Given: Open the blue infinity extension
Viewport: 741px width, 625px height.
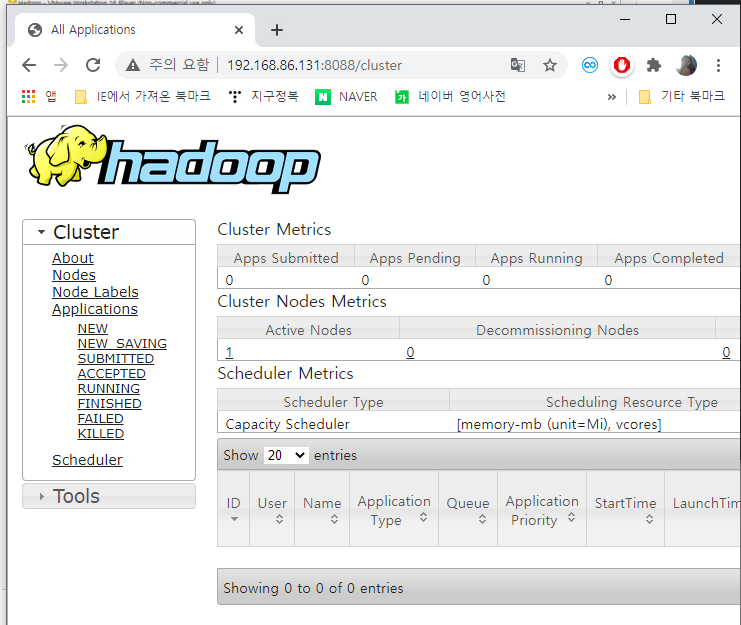Looking at the screenshot, I should 590,65.
